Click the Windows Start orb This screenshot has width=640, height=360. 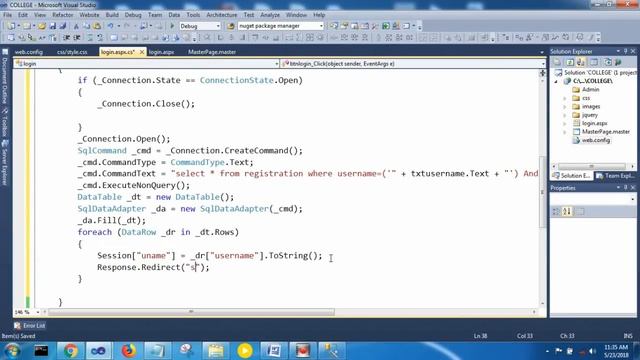click(12, 351)
